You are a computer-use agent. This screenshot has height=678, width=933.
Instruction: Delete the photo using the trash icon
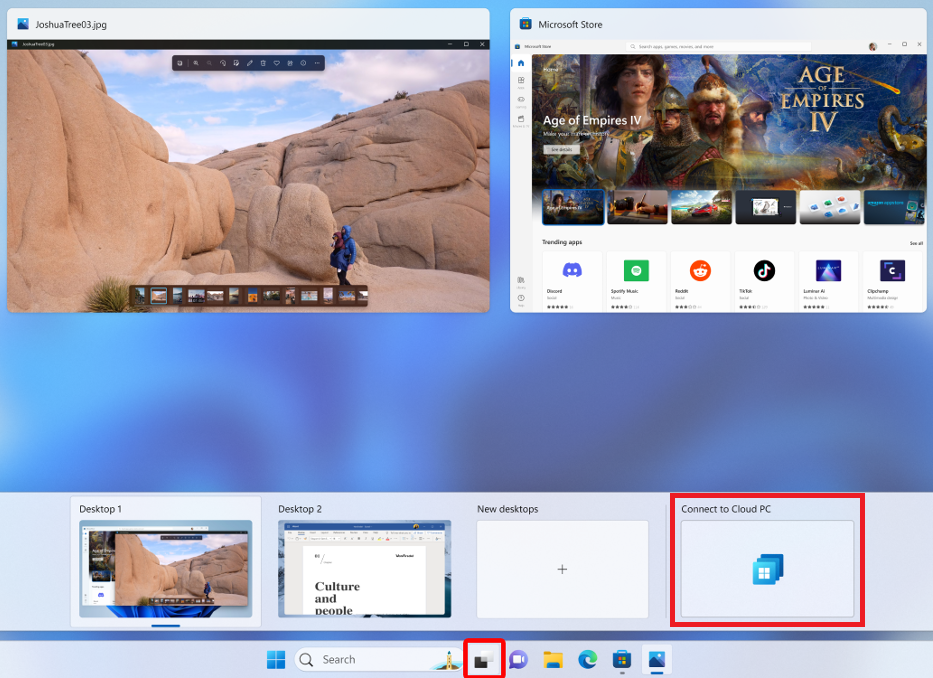click(x=263, y=62)
